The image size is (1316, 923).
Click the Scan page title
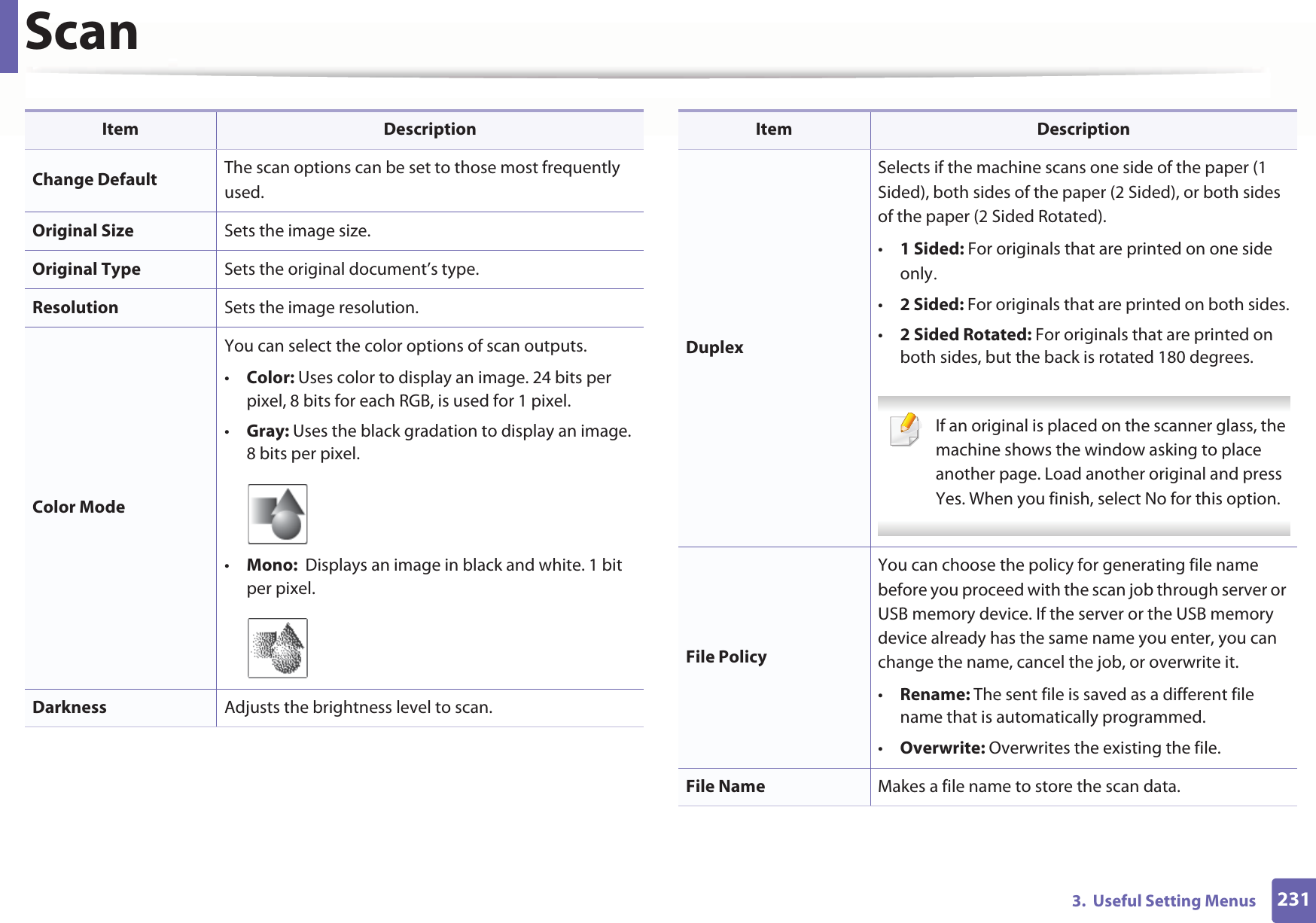tap(82, 32)
